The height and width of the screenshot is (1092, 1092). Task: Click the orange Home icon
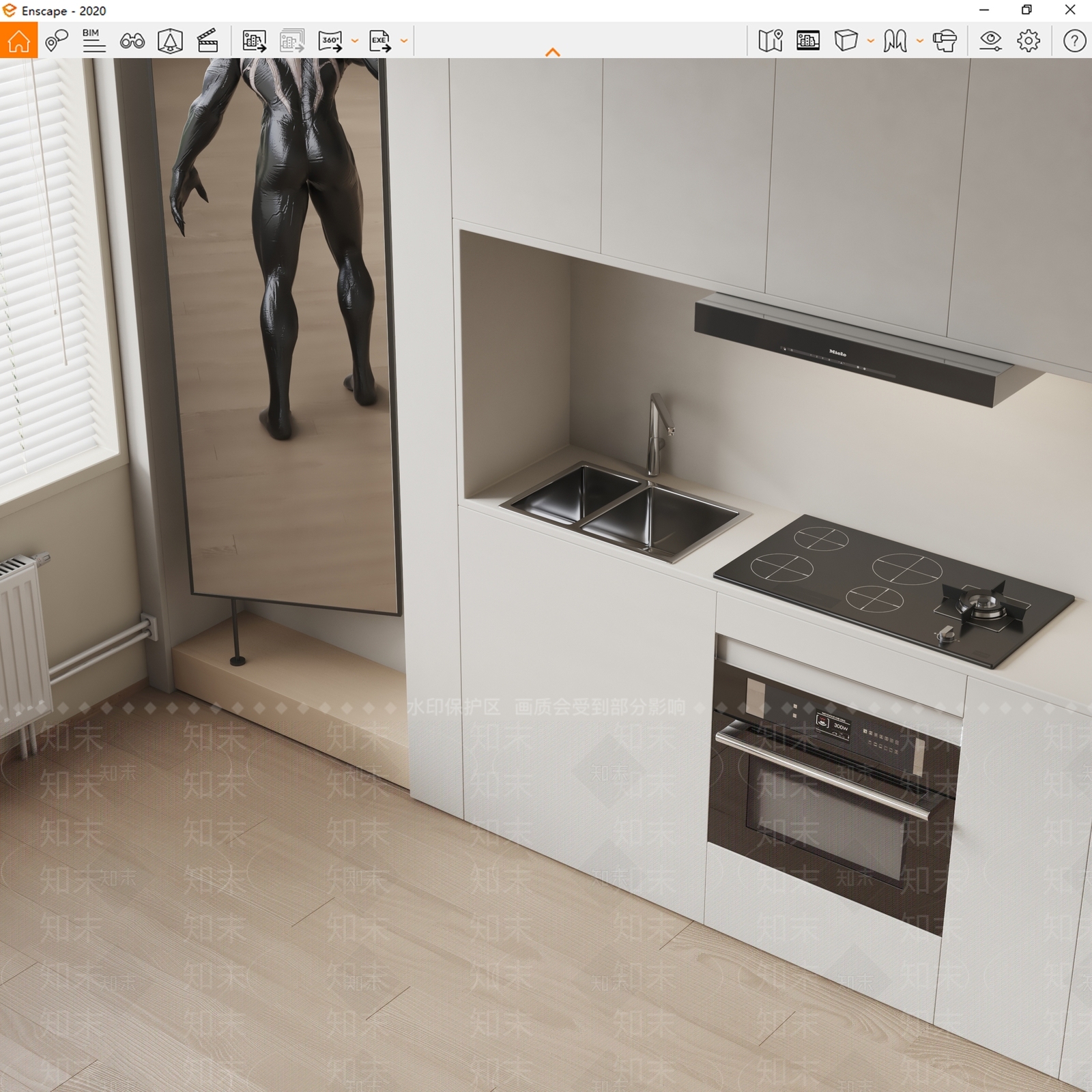point(18,40)
